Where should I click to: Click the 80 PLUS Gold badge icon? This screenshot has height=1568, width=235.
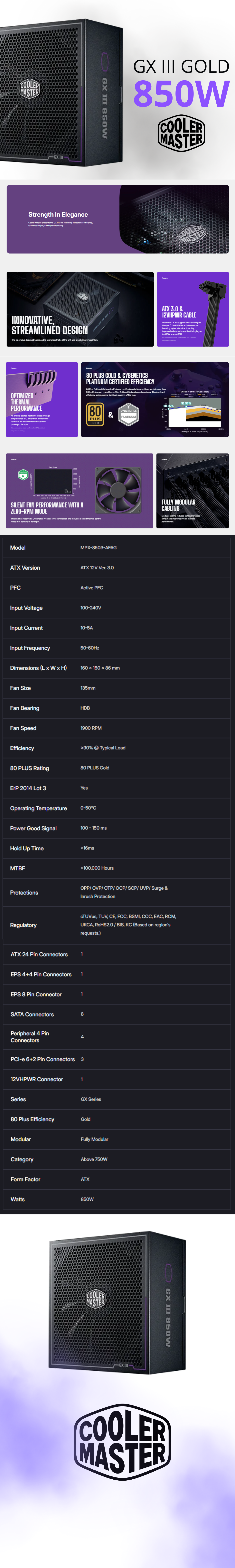(x=95, y=415)
